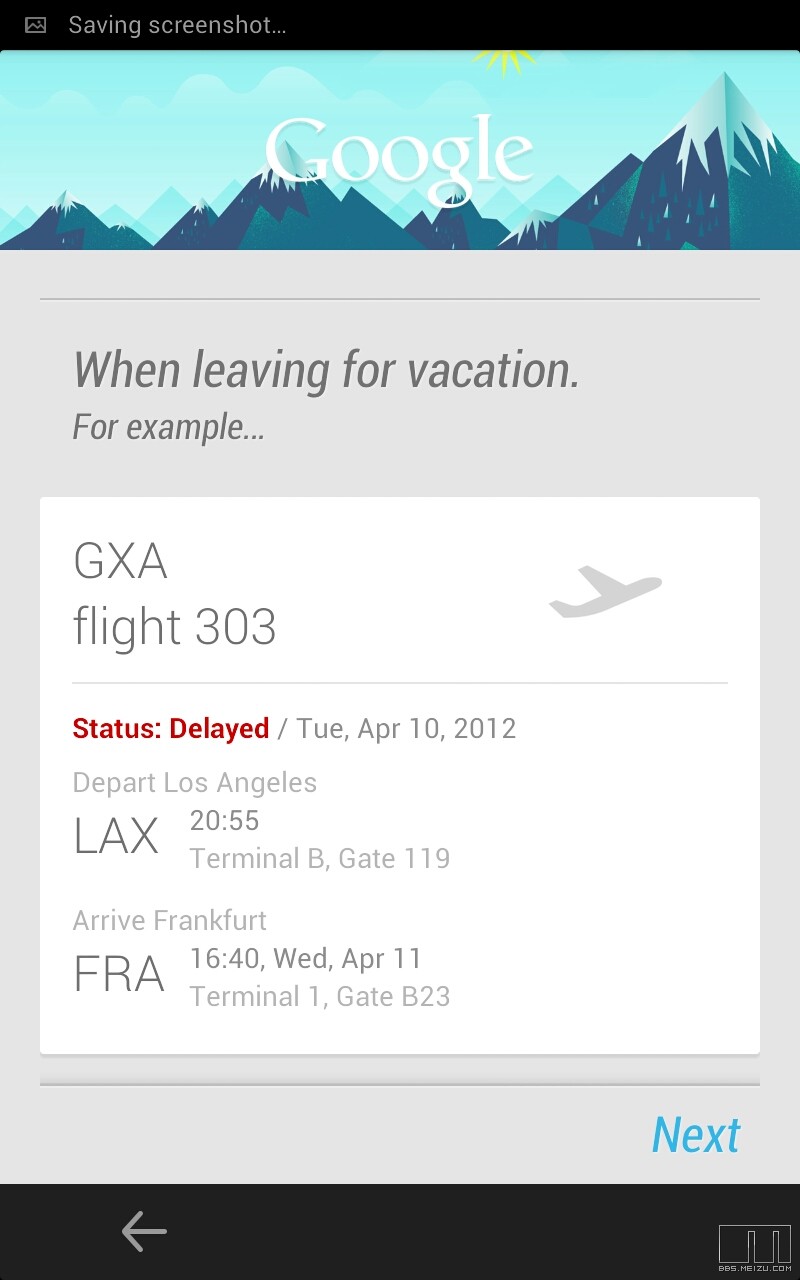Viewport: 800px width, 1280px height.
Task: Tap the back arrow navigation icon
Action: (x=144, y=1231)
